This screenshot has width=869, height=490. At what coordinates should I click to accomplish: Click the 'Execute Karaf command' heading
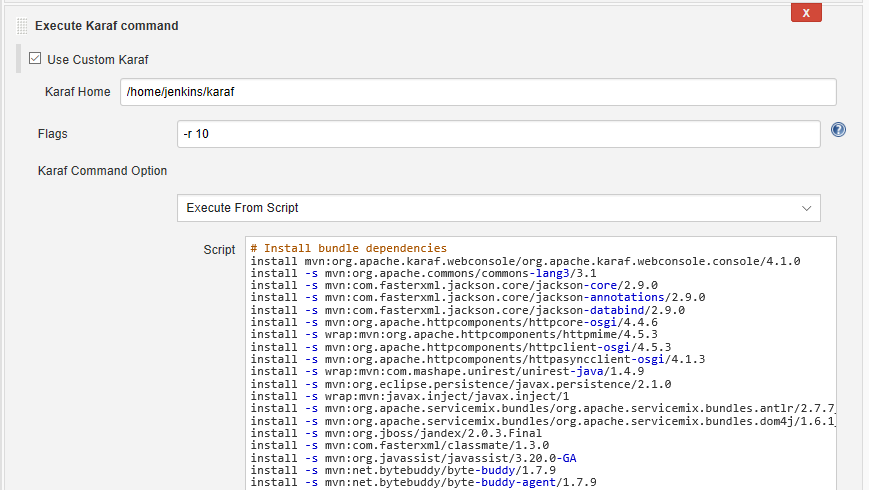coord(106,26)
